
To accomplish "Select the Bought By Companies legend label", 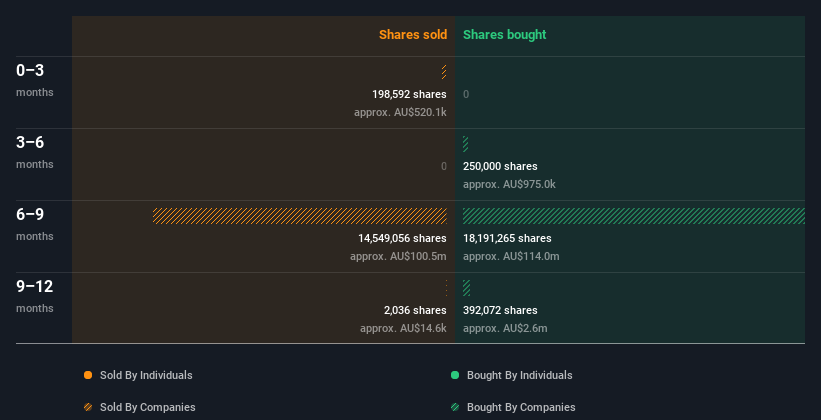I will [521, 407].
